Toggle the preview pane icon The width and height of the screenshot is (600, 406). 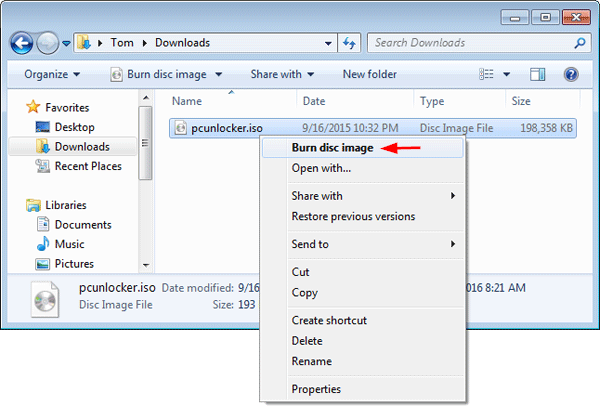click(537, 74)
